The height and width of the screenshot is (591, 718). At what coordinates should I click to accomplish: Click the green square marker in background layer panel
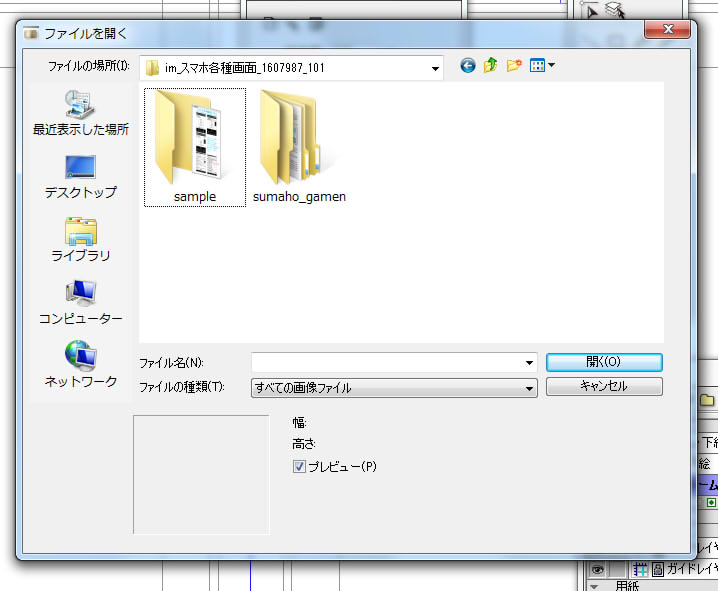click(711, 503)
